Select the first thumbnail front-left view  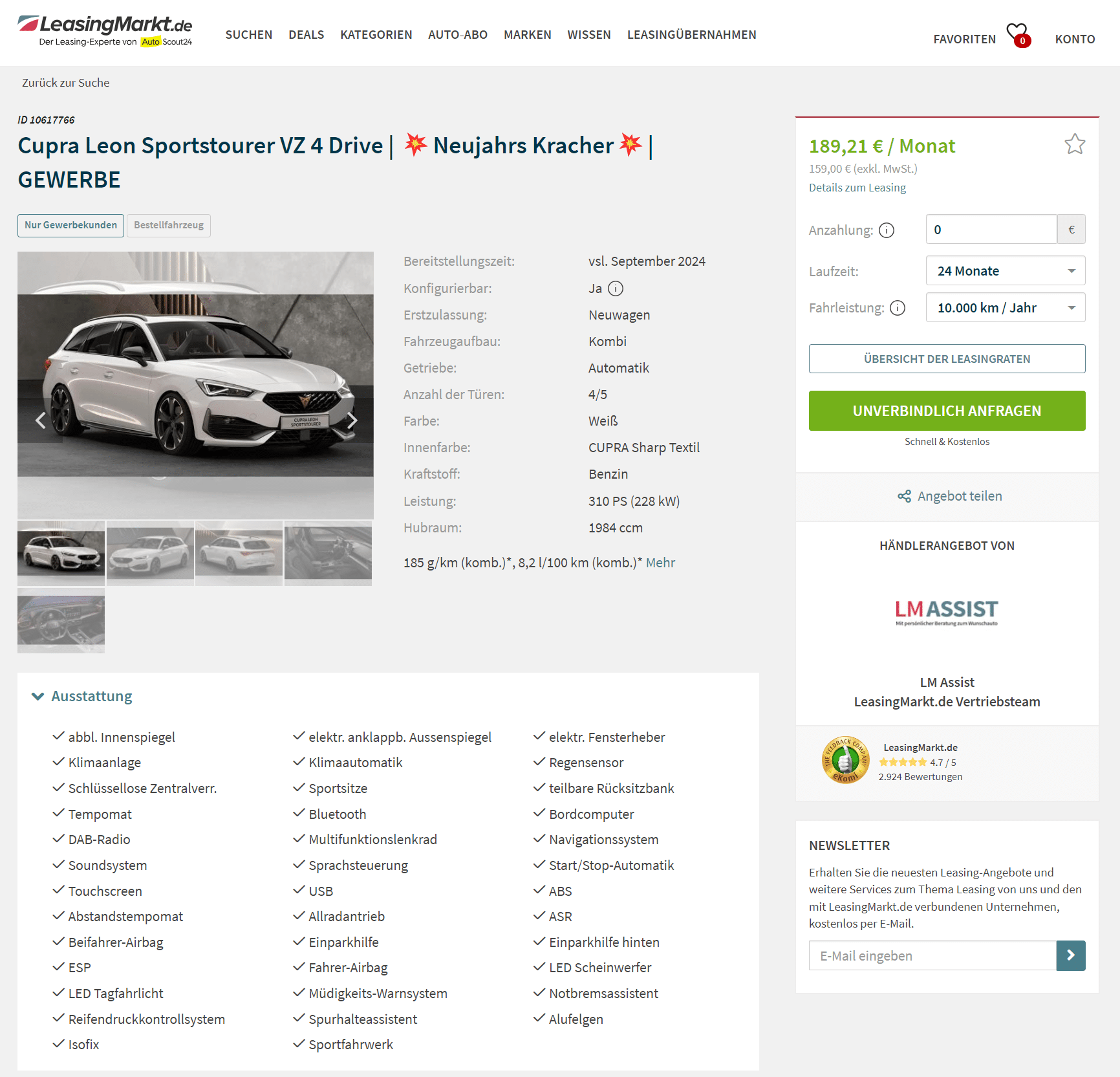pyautogui.click(x=61, y=553)
